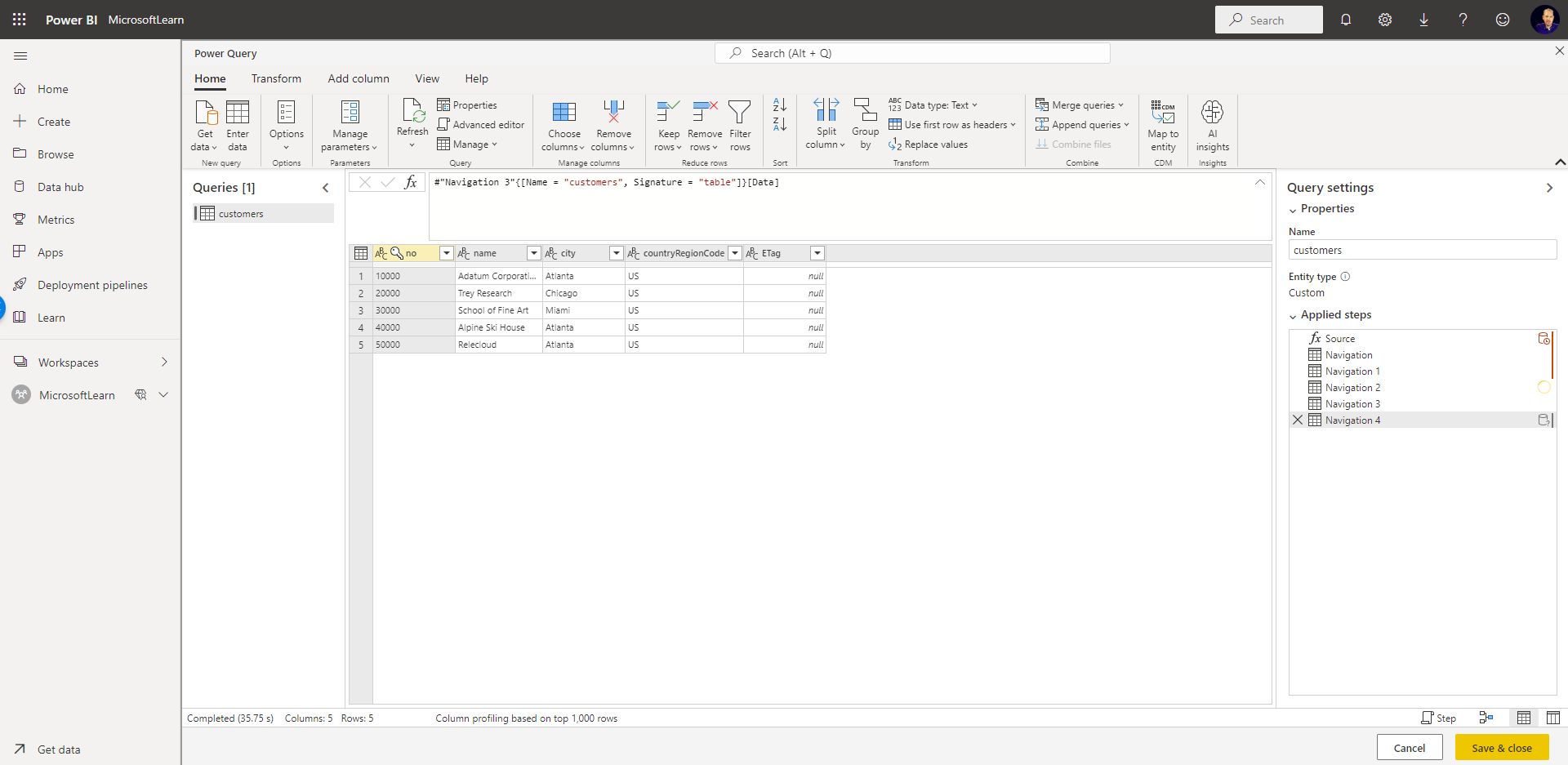Open the Help ribbon tab
1568x765 pixels.
(x=477, y=78)
